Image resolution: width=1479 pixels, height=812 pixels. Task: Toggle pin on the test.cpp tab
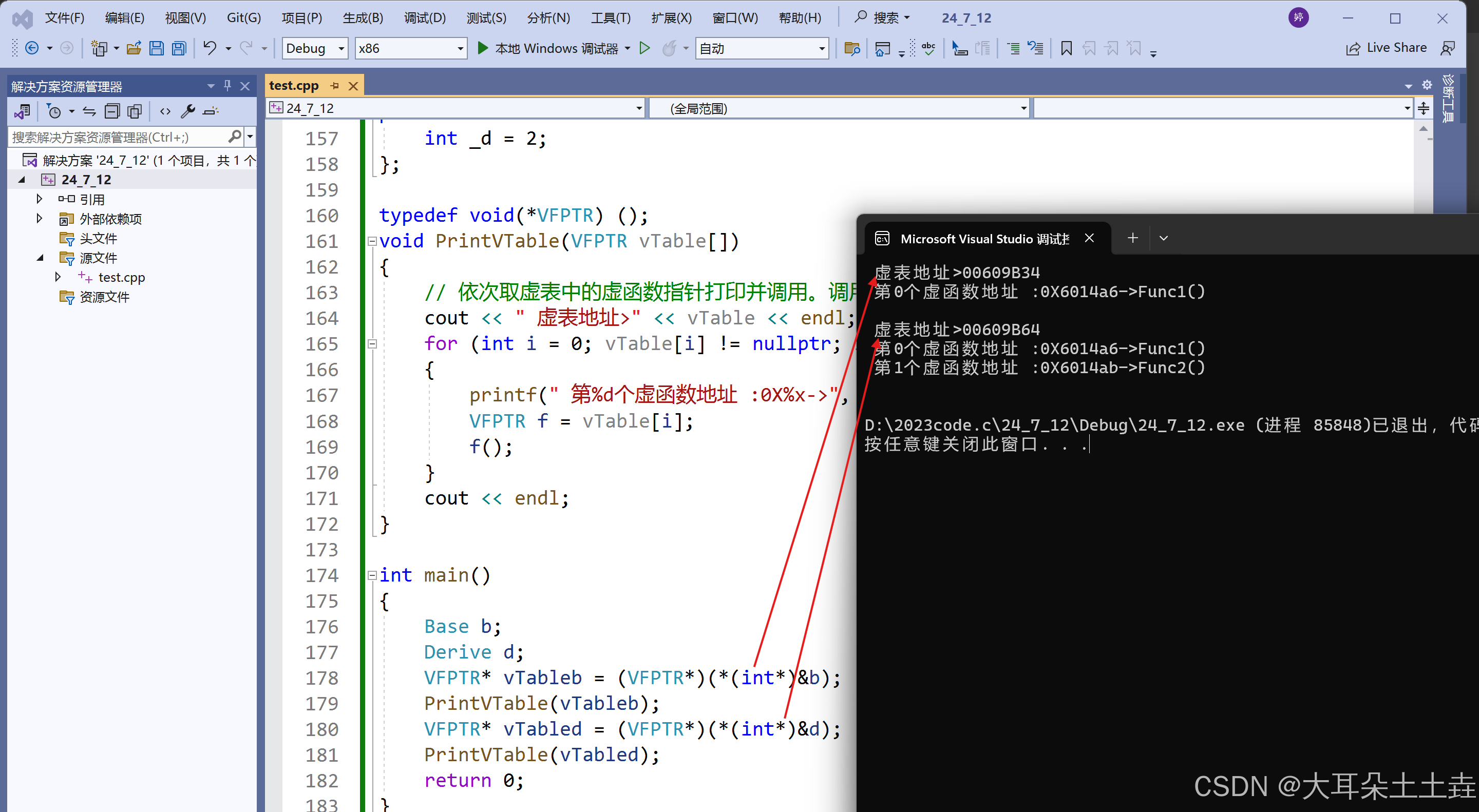click(335, 86)
